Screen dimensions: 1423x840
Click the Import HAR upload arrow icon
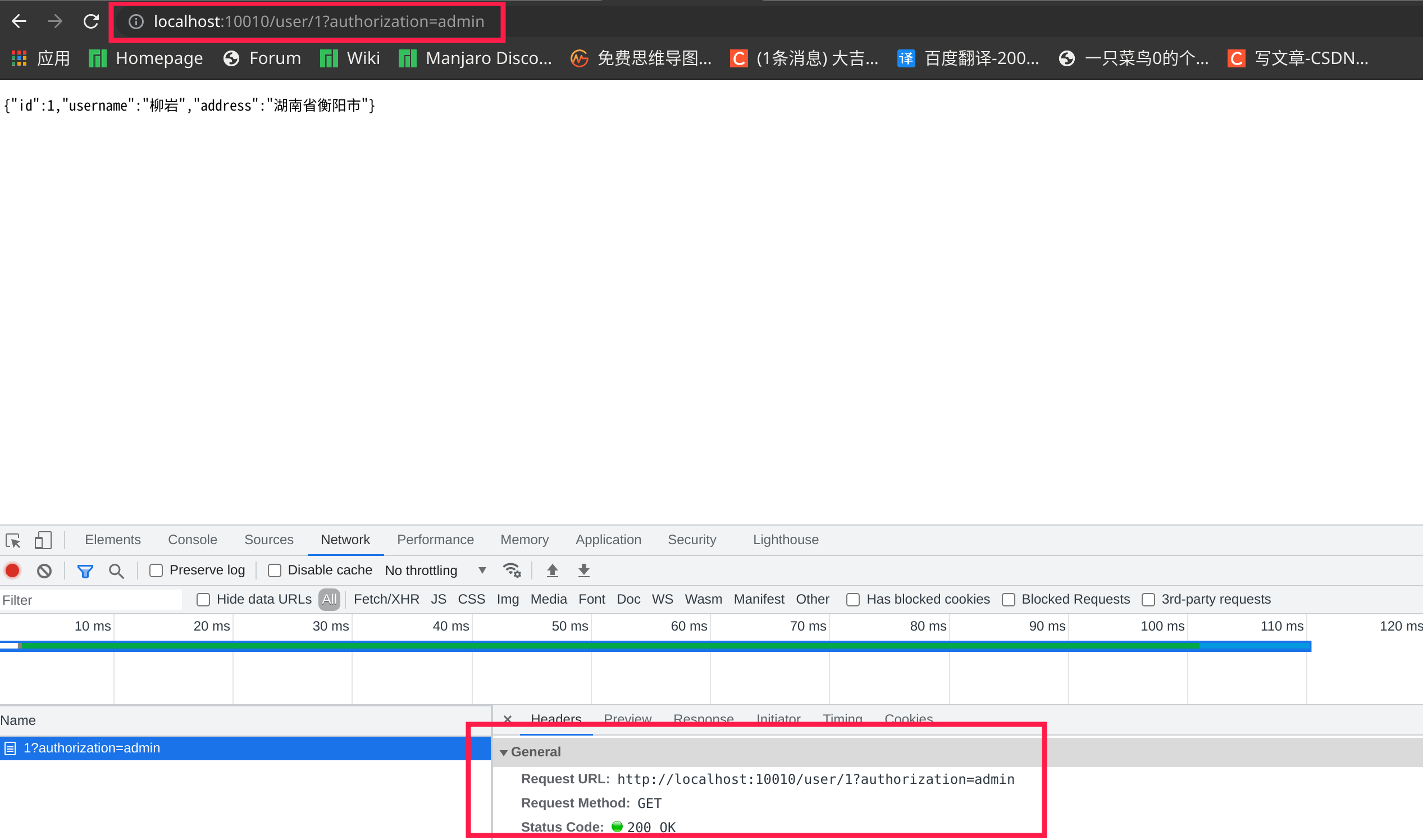(x=553, y=570)
